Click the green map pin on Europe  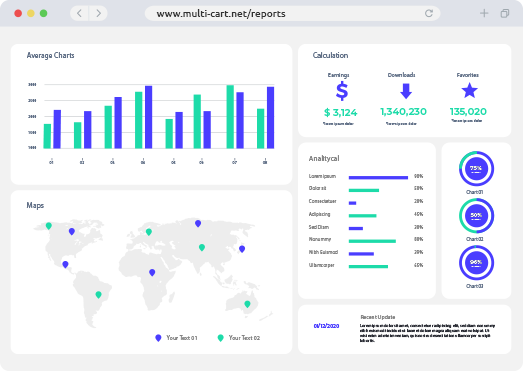point(149,232)
